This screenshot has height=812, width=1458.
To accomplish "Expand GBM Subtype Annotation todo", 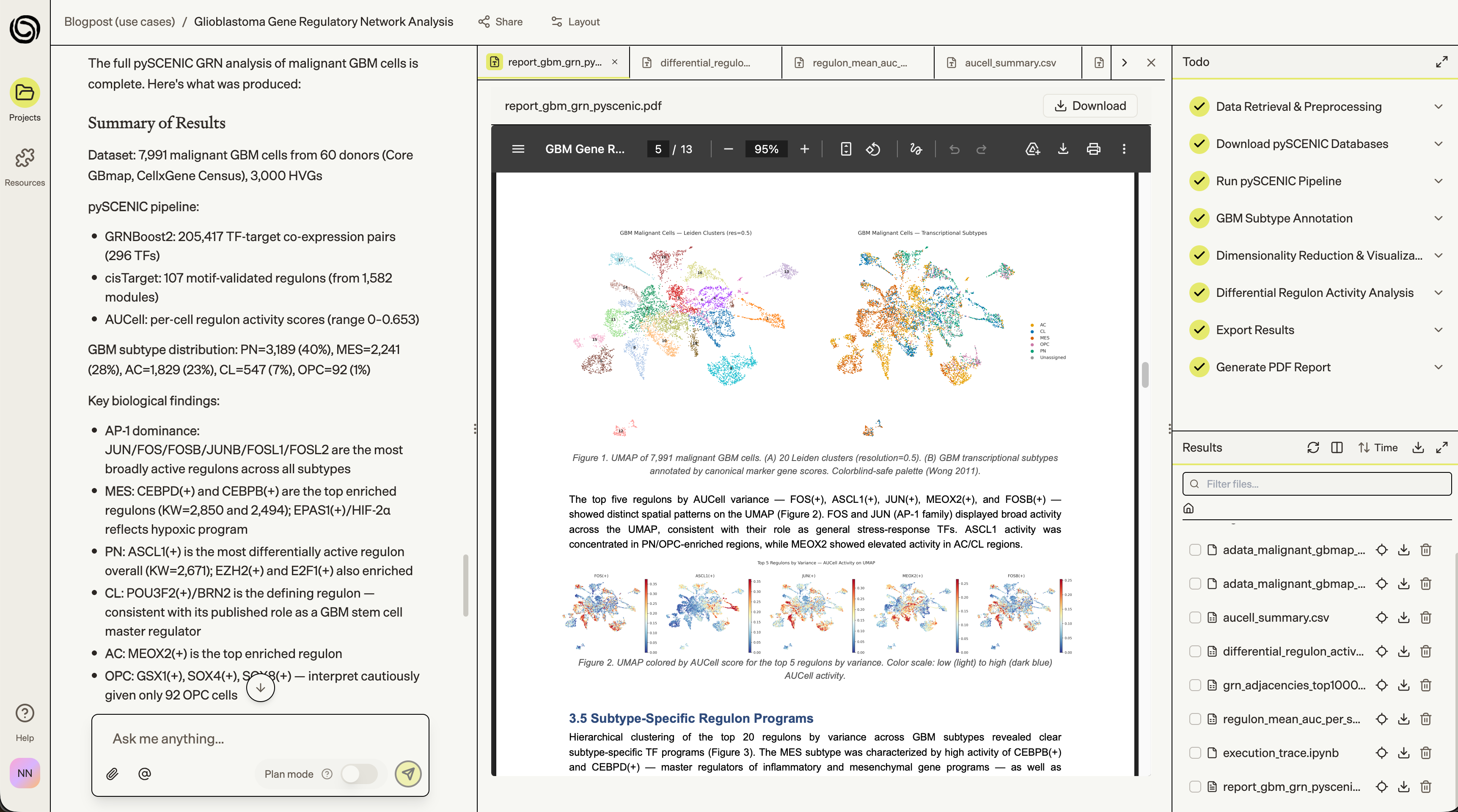I will tap(1438, 218).
